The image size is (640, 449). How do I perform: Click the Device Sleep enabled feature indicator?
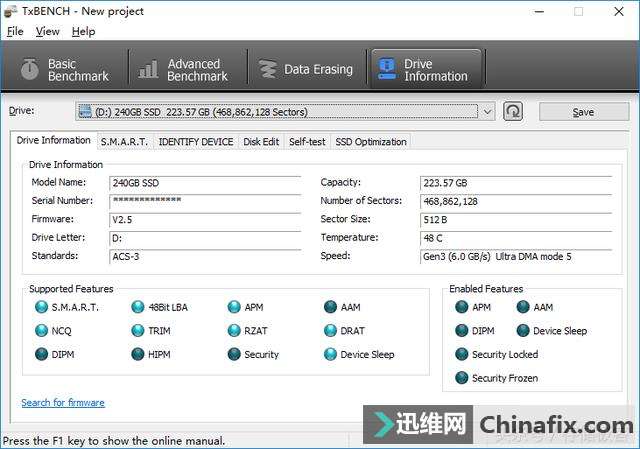[523, 331]
